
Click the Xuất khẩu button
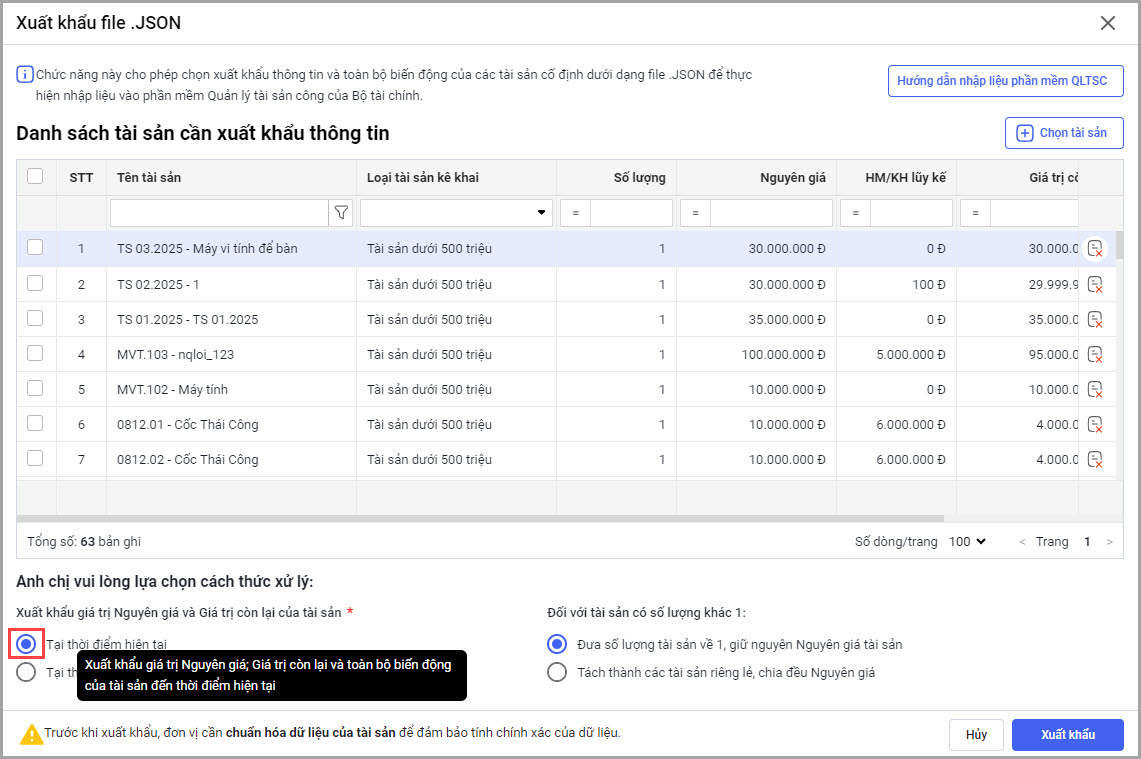[1067, 734]
